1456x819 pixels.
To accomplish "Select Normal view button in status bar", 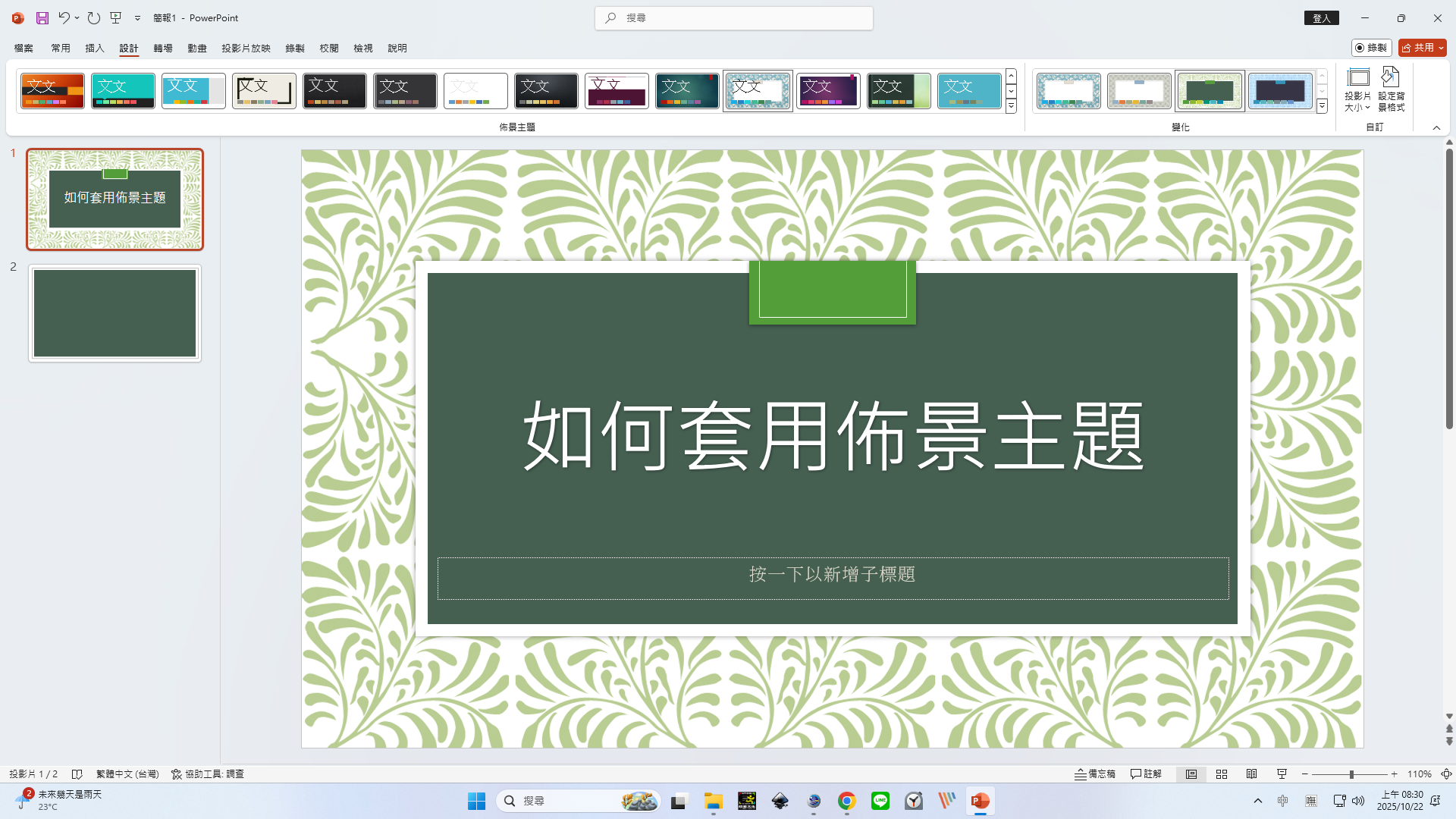I will pyautogui.click(x=1191, y=773).
